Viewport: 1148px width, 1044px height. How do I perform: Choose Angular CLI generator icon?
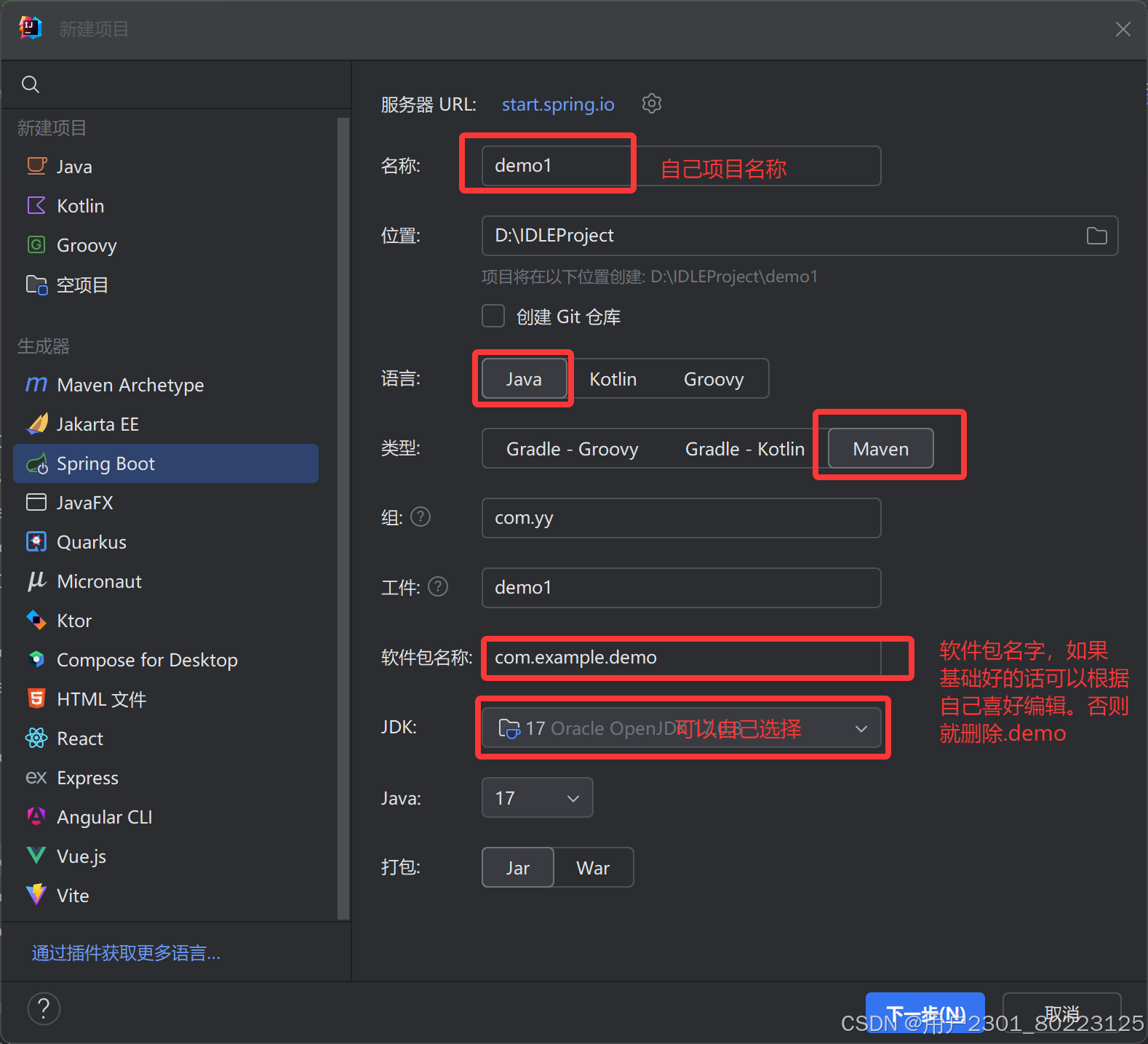tap(36, 816)
